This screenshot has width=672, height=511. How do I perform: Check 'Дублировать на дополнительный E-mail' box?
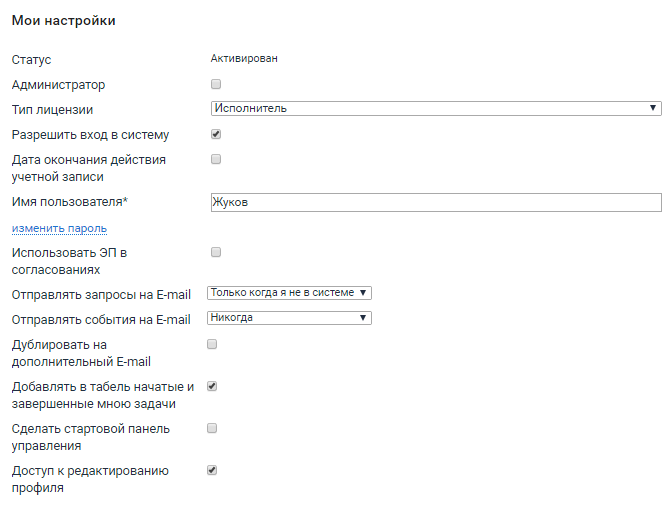coord(211,344)
